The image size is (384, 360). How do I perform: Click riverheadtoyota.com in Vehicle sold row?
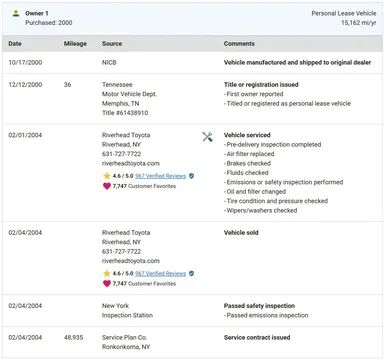point(131,261)
